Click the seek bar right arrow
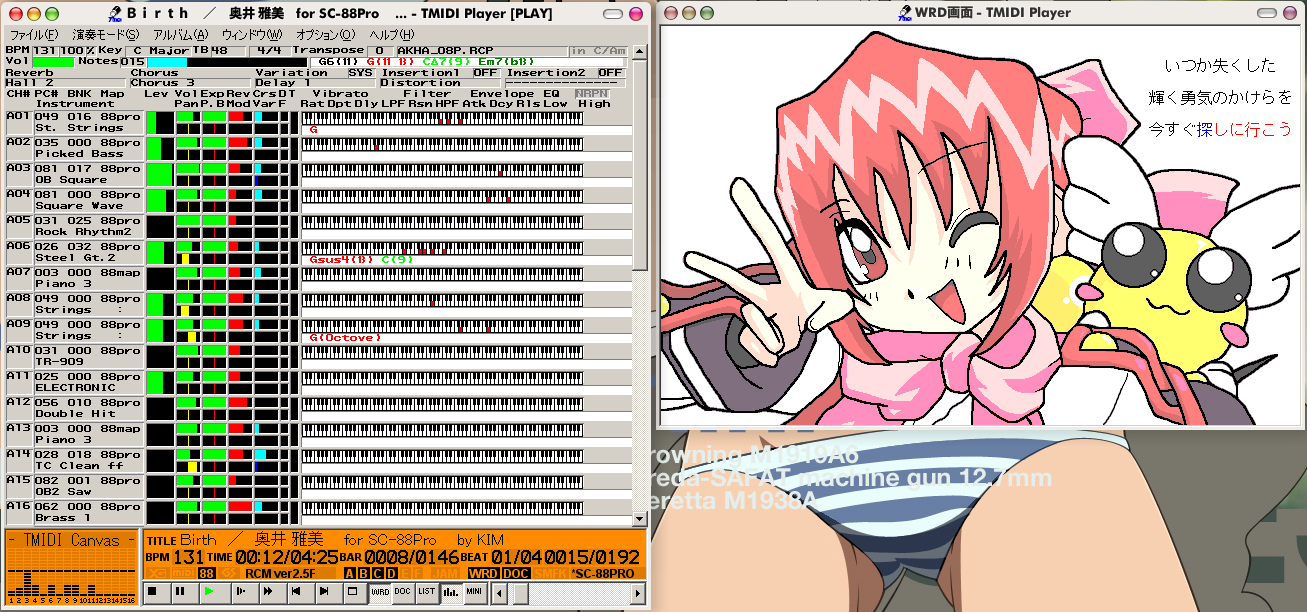This screenshot has width=1307, height=612. (640, 592)
